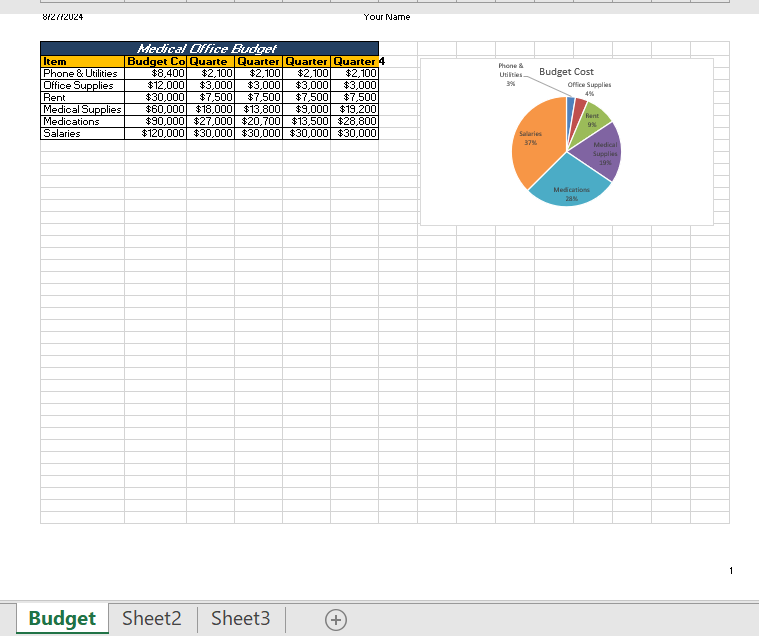Click the $18,000 quarter cell
Screen dimensions: 759x636
tap(211, 109)
